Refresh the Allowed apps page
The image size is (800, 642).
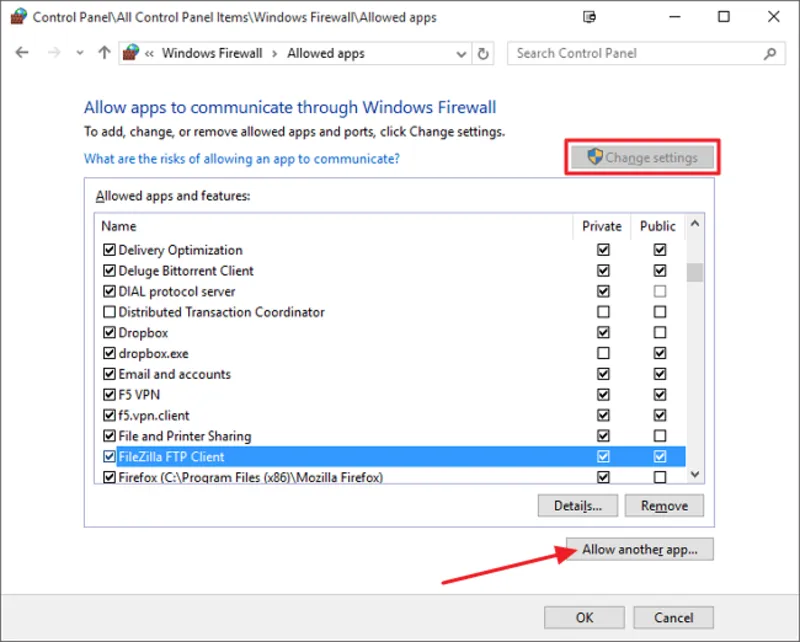[x=483, y=53]
